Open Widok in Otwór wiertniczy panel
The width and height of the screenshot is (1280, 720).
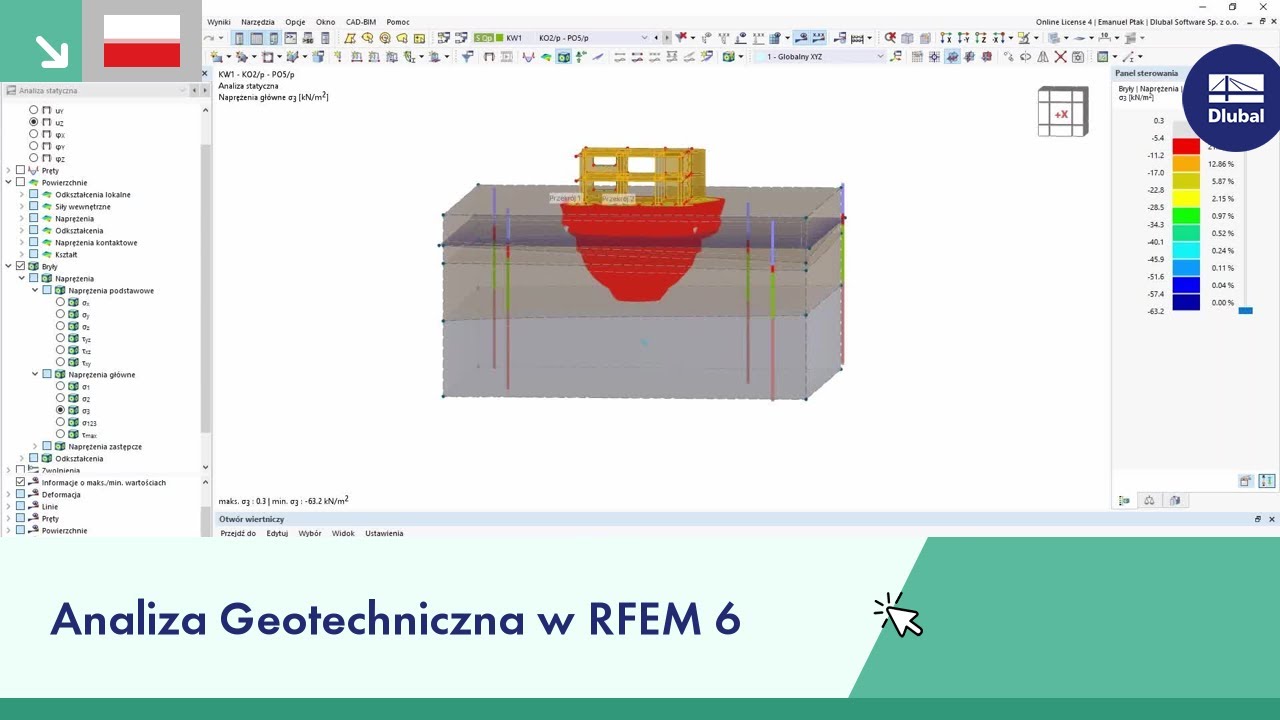(x=343, y=533)
